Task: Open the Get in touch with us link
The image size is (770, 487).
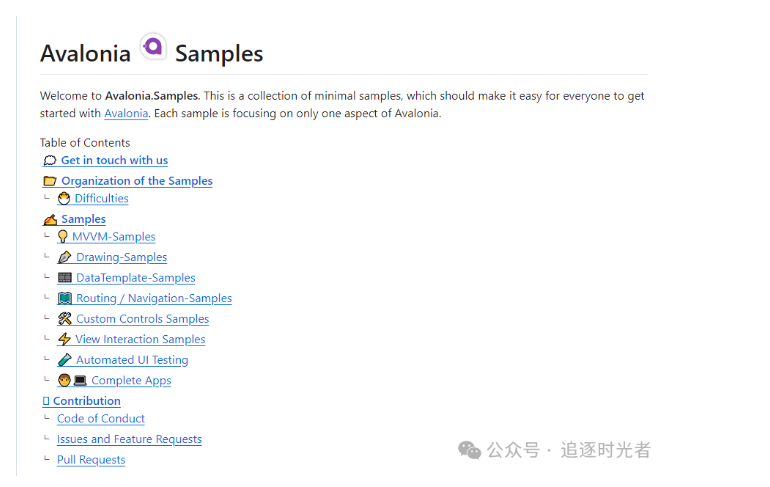Action: coord(114,160)
